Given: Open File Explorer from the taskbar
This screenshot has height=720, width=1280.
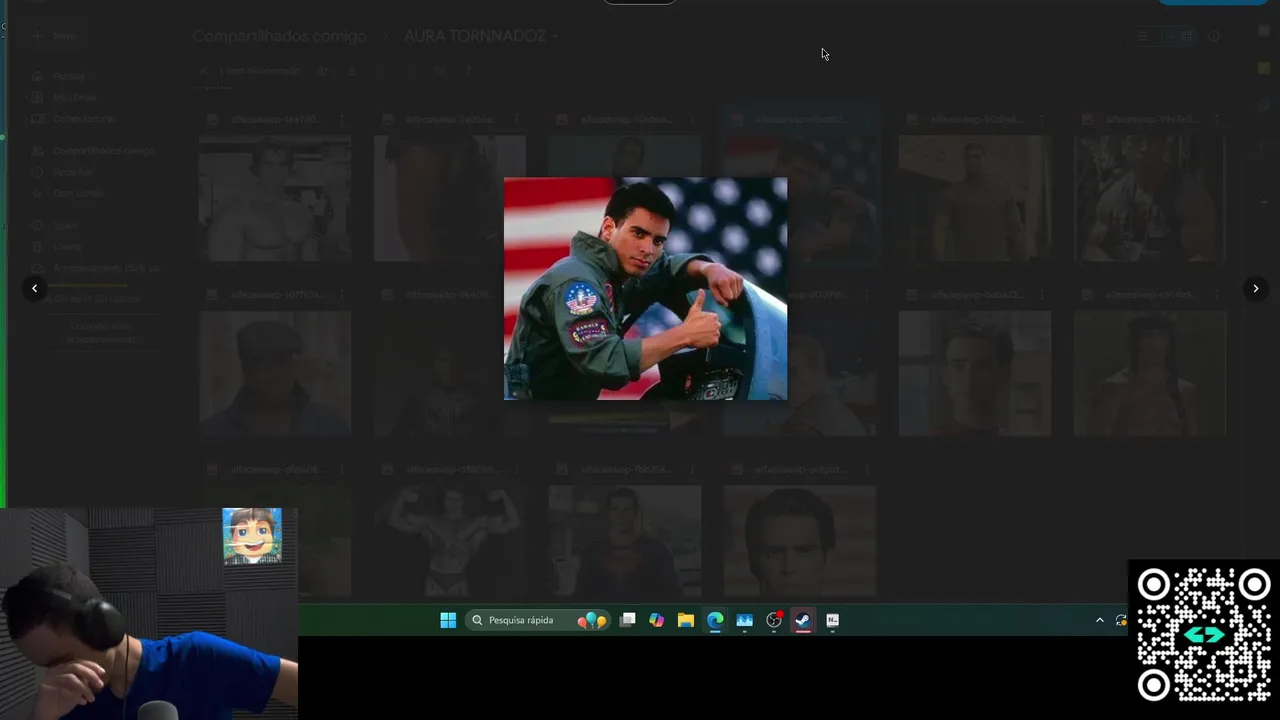Looking at the screenshot, I should [686, 620].
